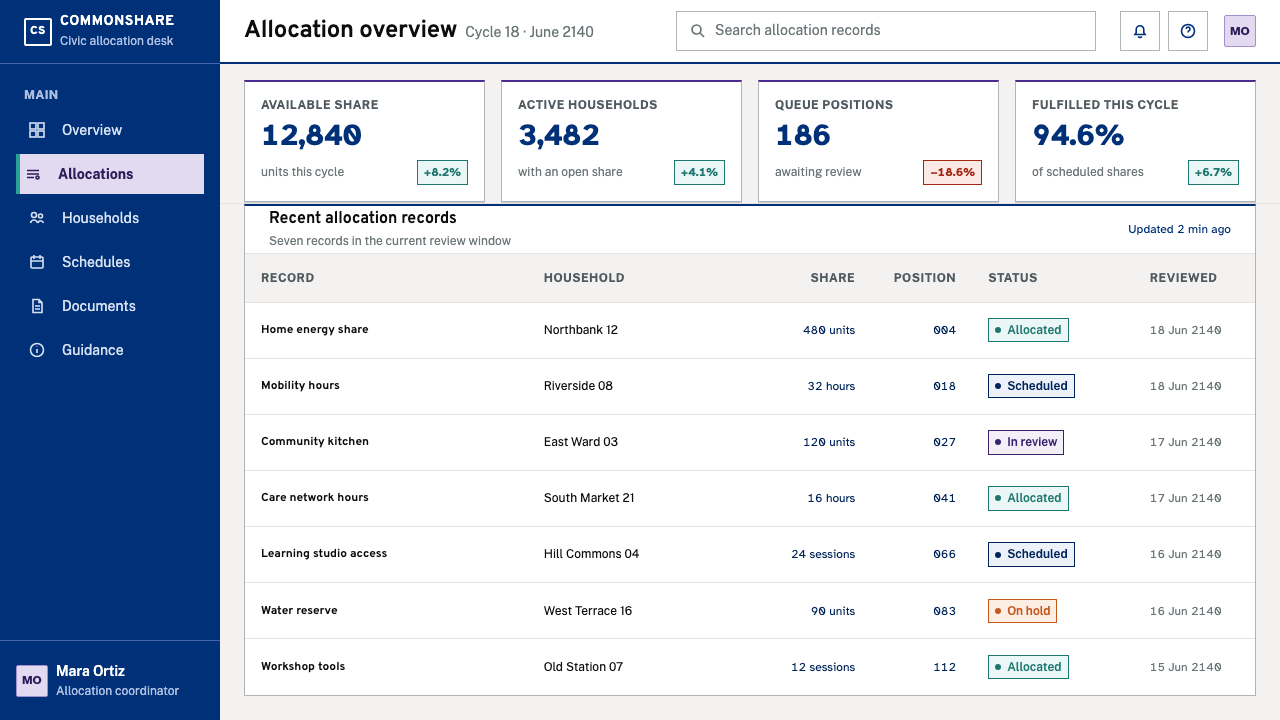This screenshot has width=1280, height=720.
Task: Click the CS CommonShare logo icon
Action: click(x=37, y=31)
